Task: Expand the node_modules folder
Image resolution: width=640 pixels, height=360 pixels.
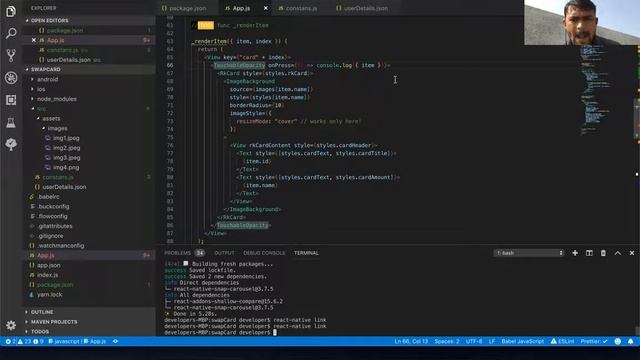Action: point(56,99)
